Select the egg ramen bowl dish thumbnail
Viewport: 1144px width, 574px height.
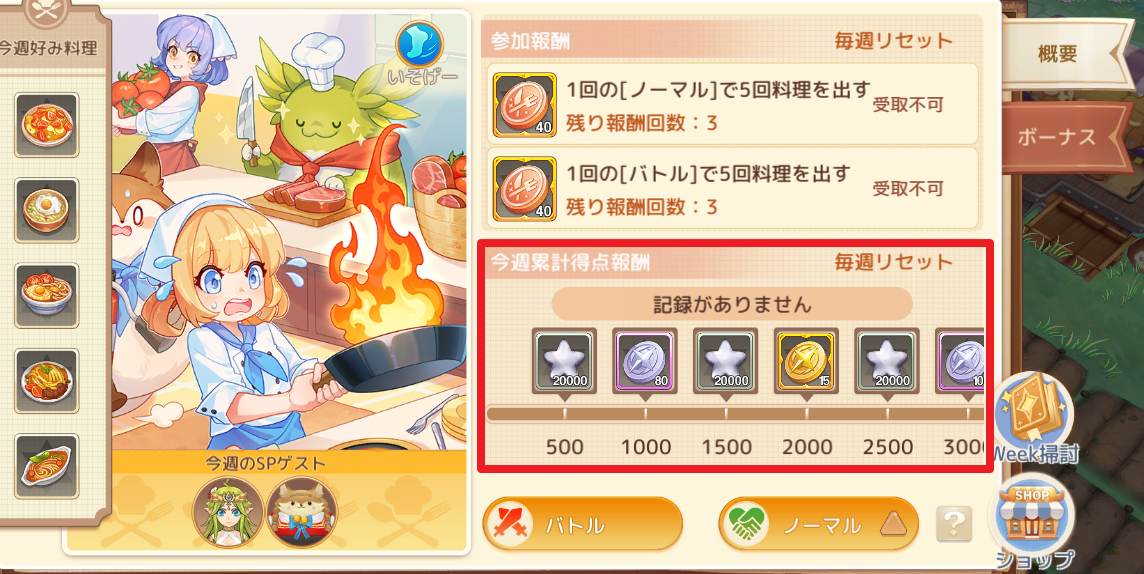[x=47, y=210]
